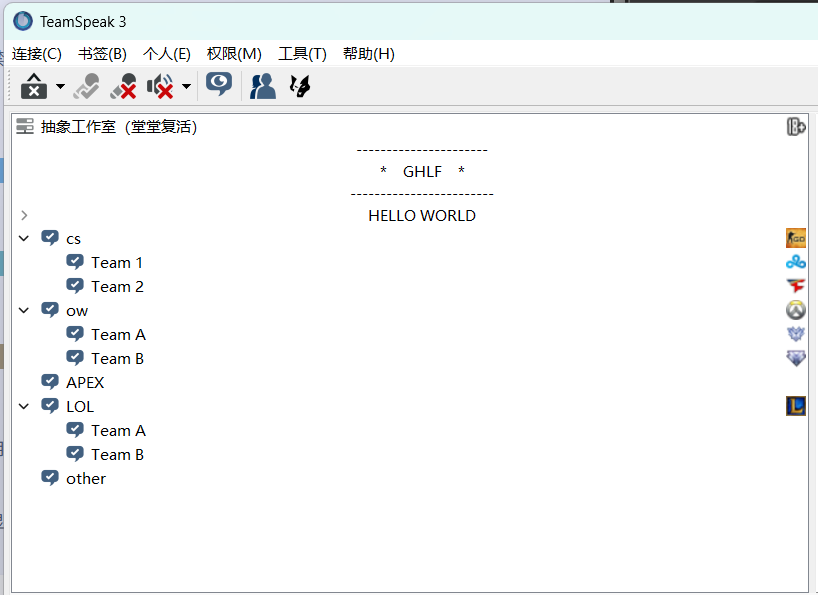Open the 工具(T) menu
This screenshot has width=818, height=595.
point(303,54)
